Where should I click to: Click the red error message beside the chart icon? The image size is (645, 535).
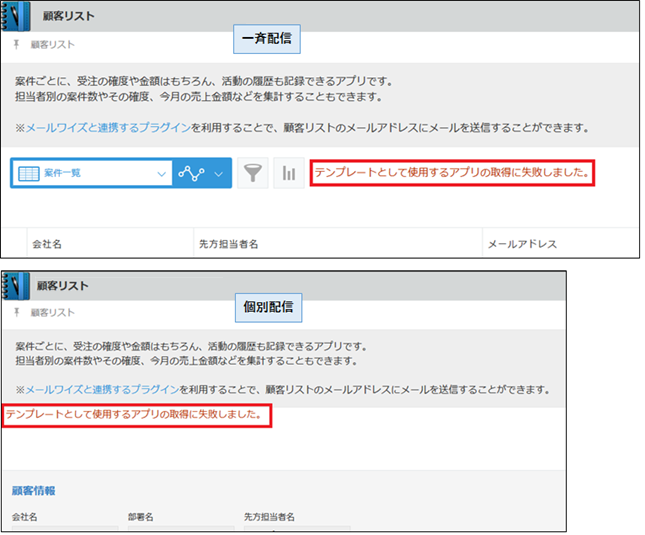[x=450, y=173]
